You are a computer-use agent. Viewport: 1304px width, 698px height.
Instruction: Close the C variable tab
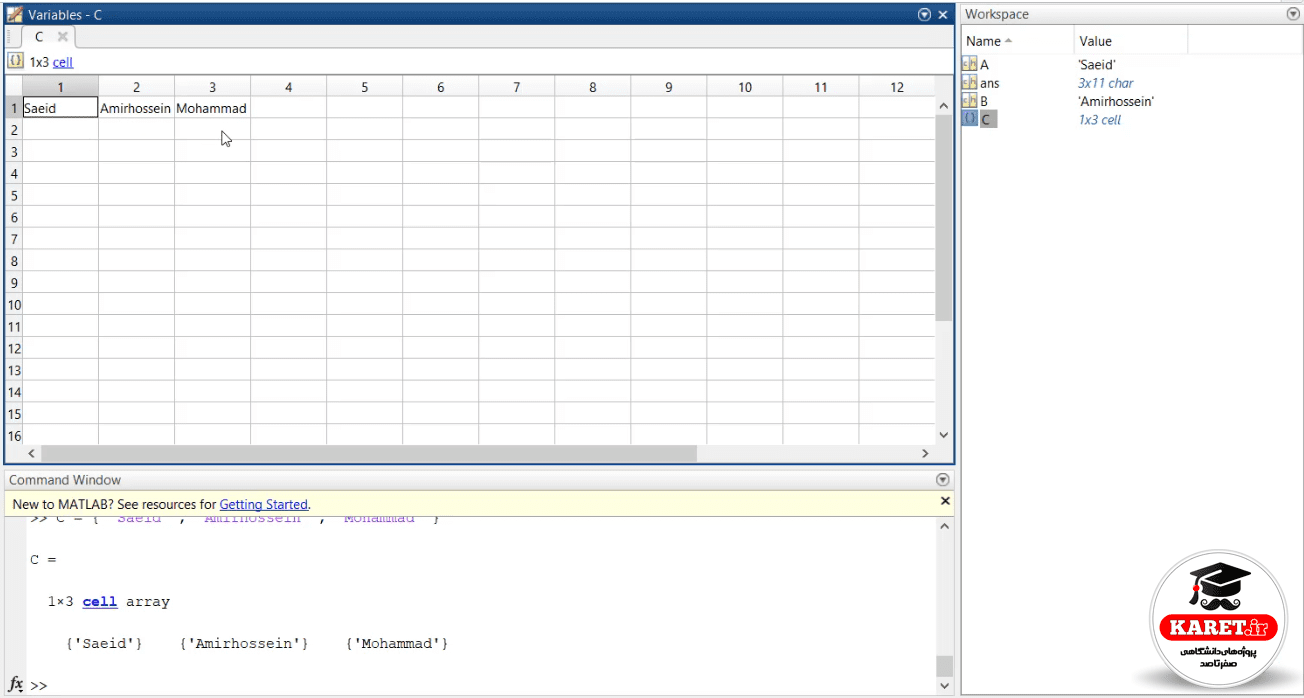tap(62, 36)
